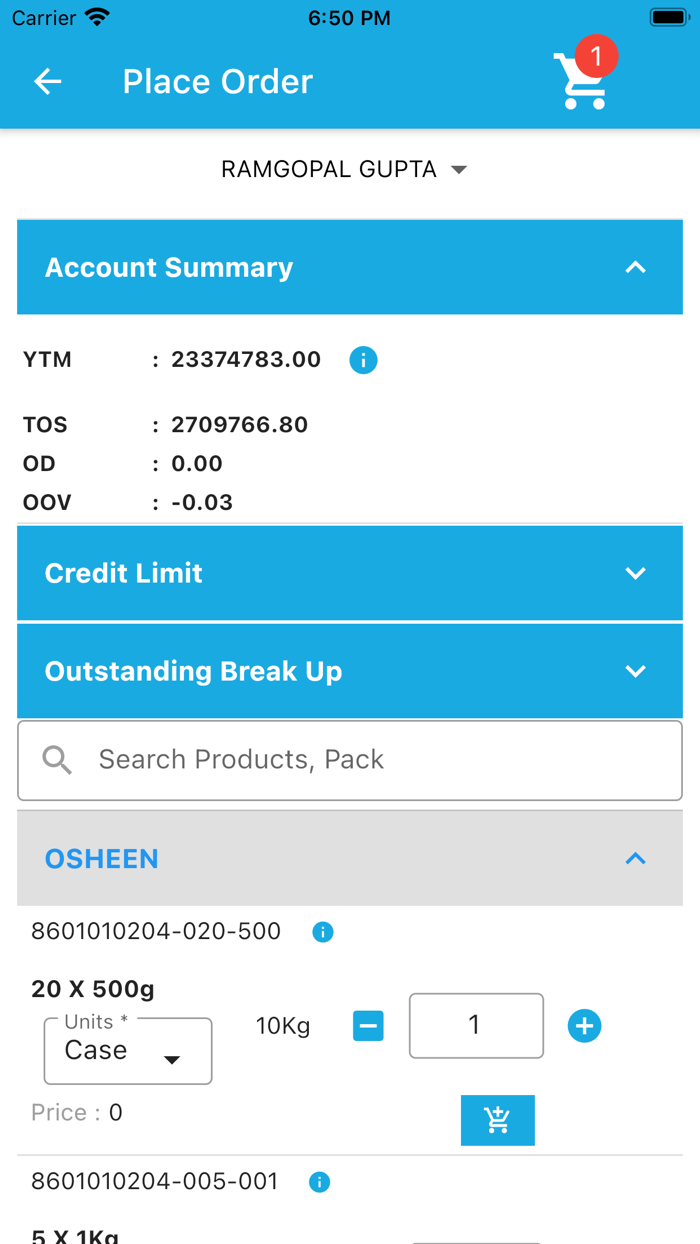Tap the back arrow on Place Order screen

[x=47, y=82]
